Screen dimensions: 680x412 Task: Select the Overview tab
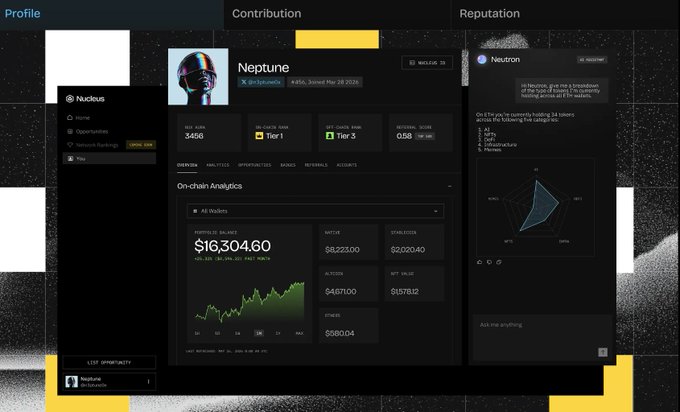coord(187,165)
